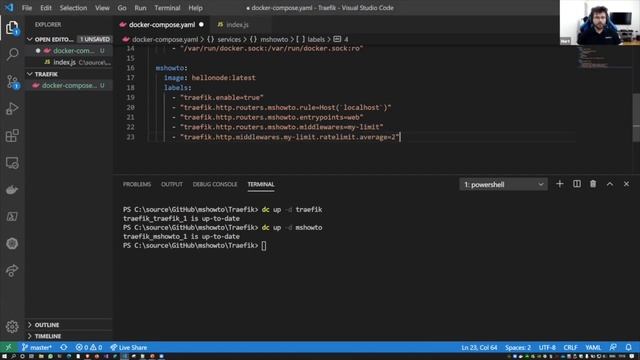Click master branch in status bar

[37, 347]
